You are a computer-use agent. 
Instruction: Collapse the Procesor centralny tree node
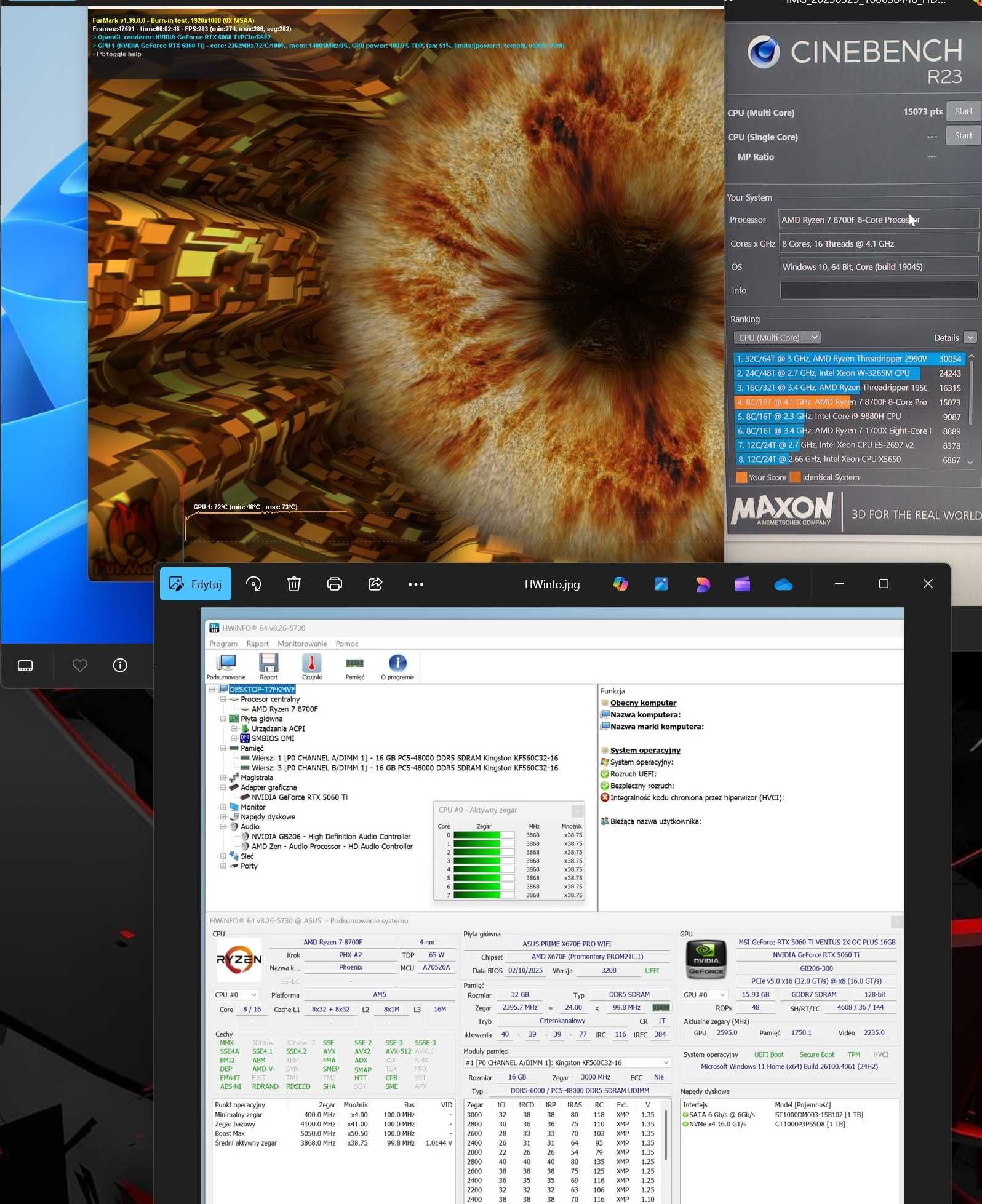[x=223, y=699]
